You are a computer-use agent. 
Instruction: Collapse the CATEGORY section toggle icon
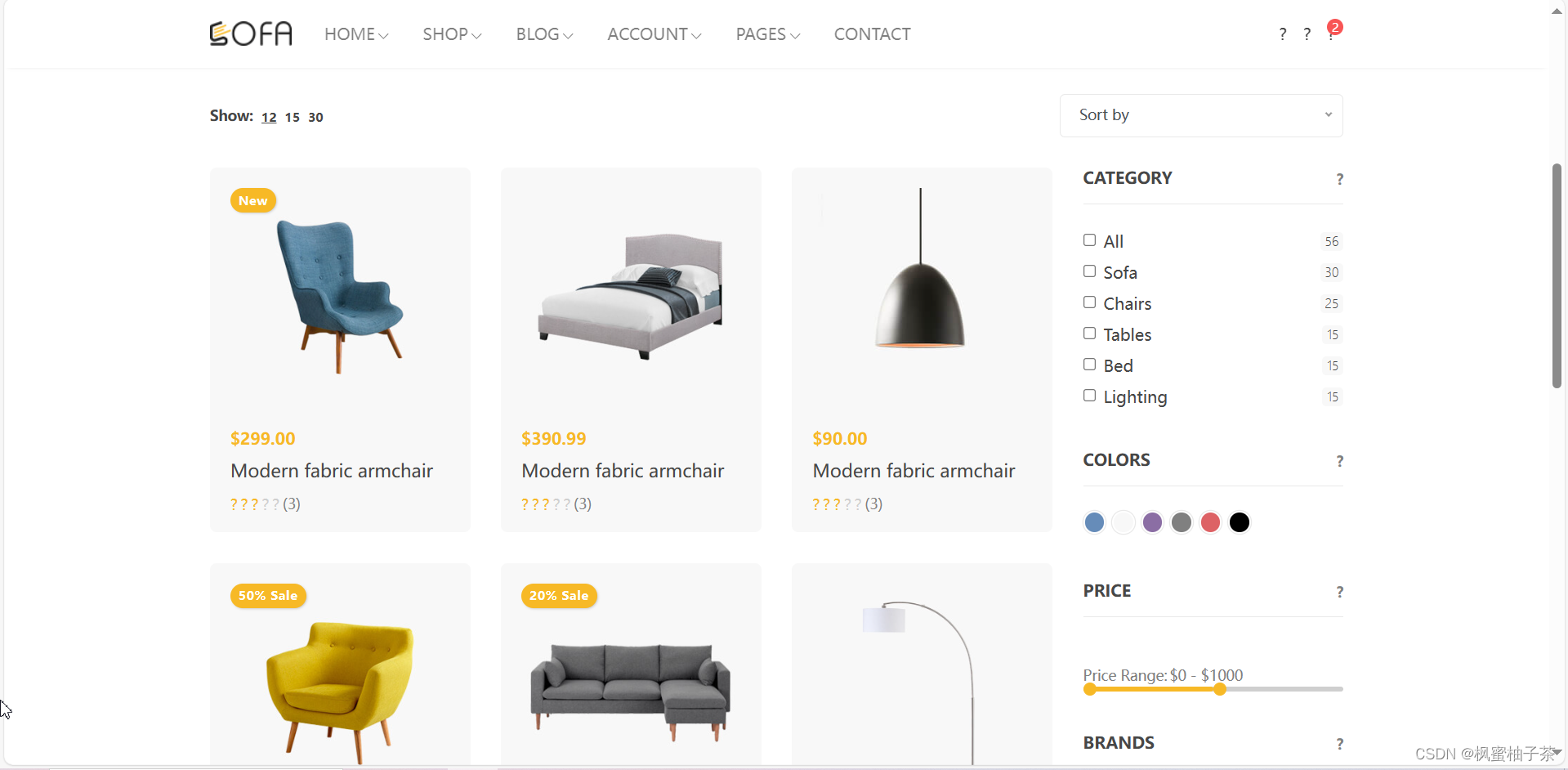tap(1339, 179)
